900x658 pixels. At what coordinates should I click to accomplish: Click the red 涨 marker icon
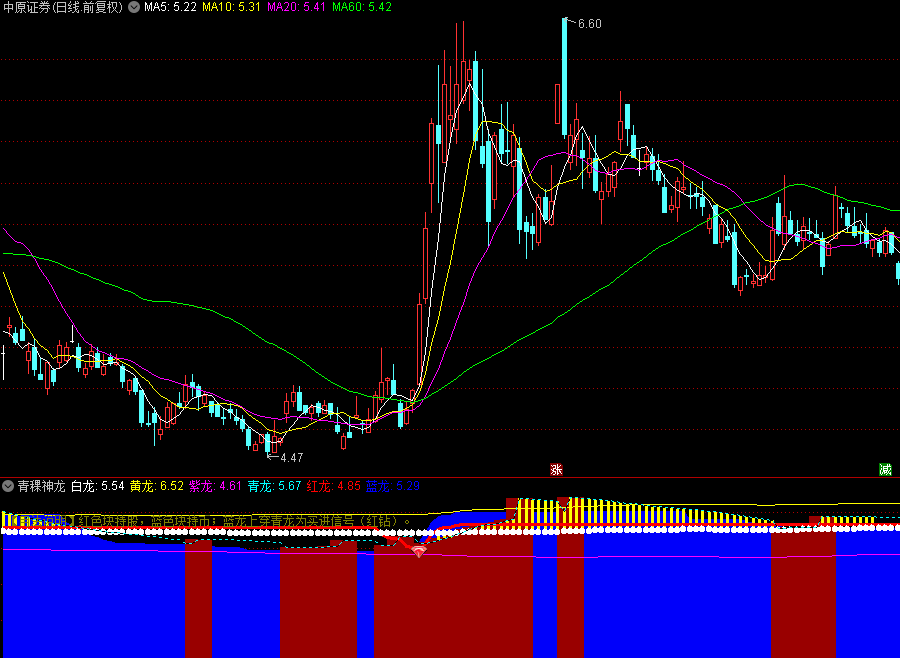555,469
